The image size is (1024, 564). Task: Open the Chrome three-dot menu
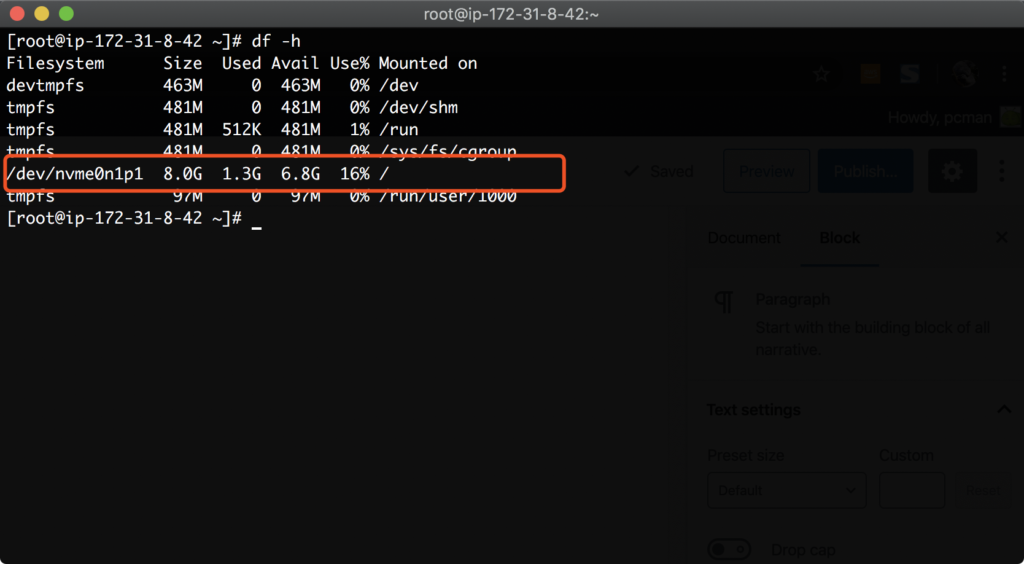point(1004,74)
